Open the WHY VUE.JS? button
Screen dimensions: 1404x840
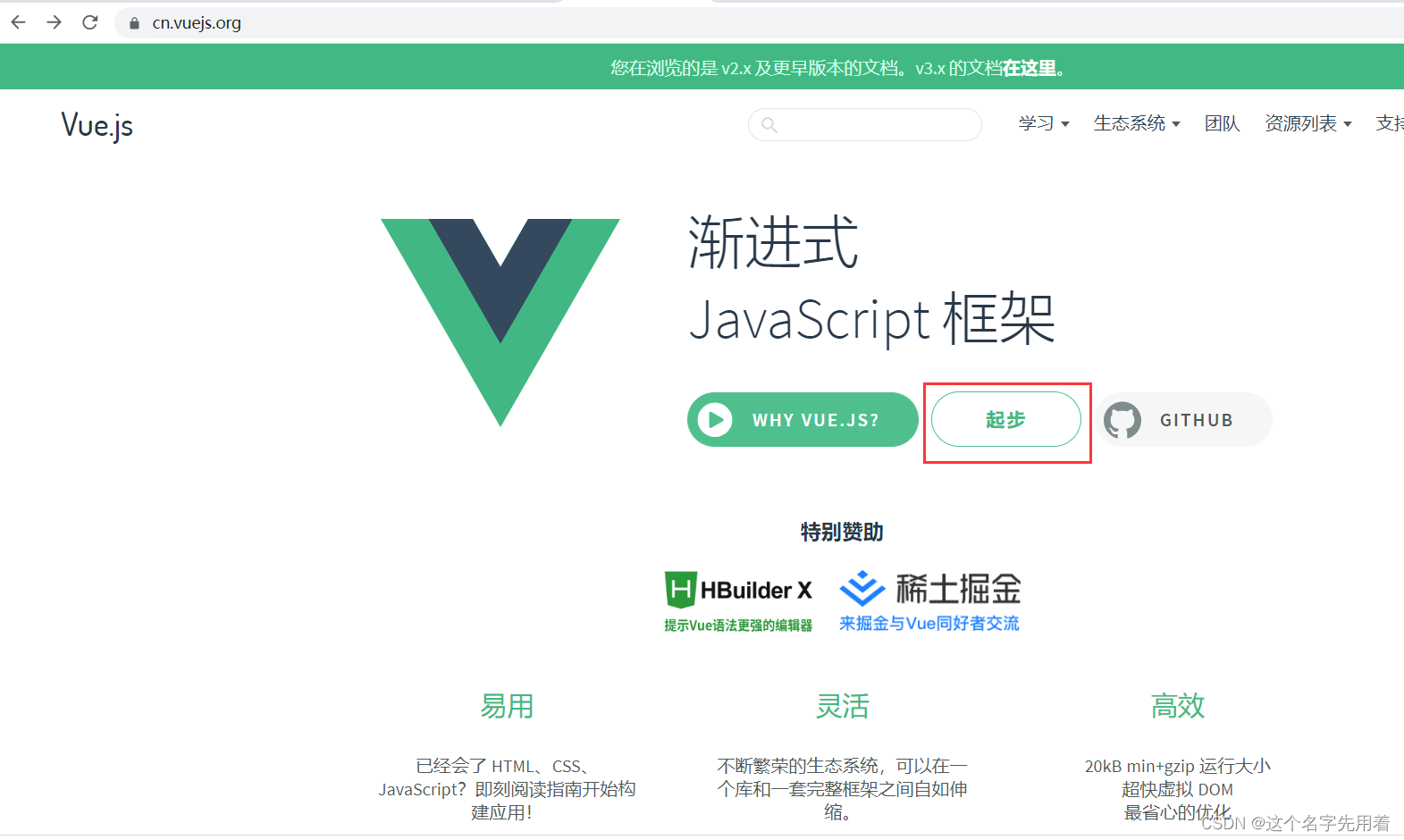tap(803, 419)
